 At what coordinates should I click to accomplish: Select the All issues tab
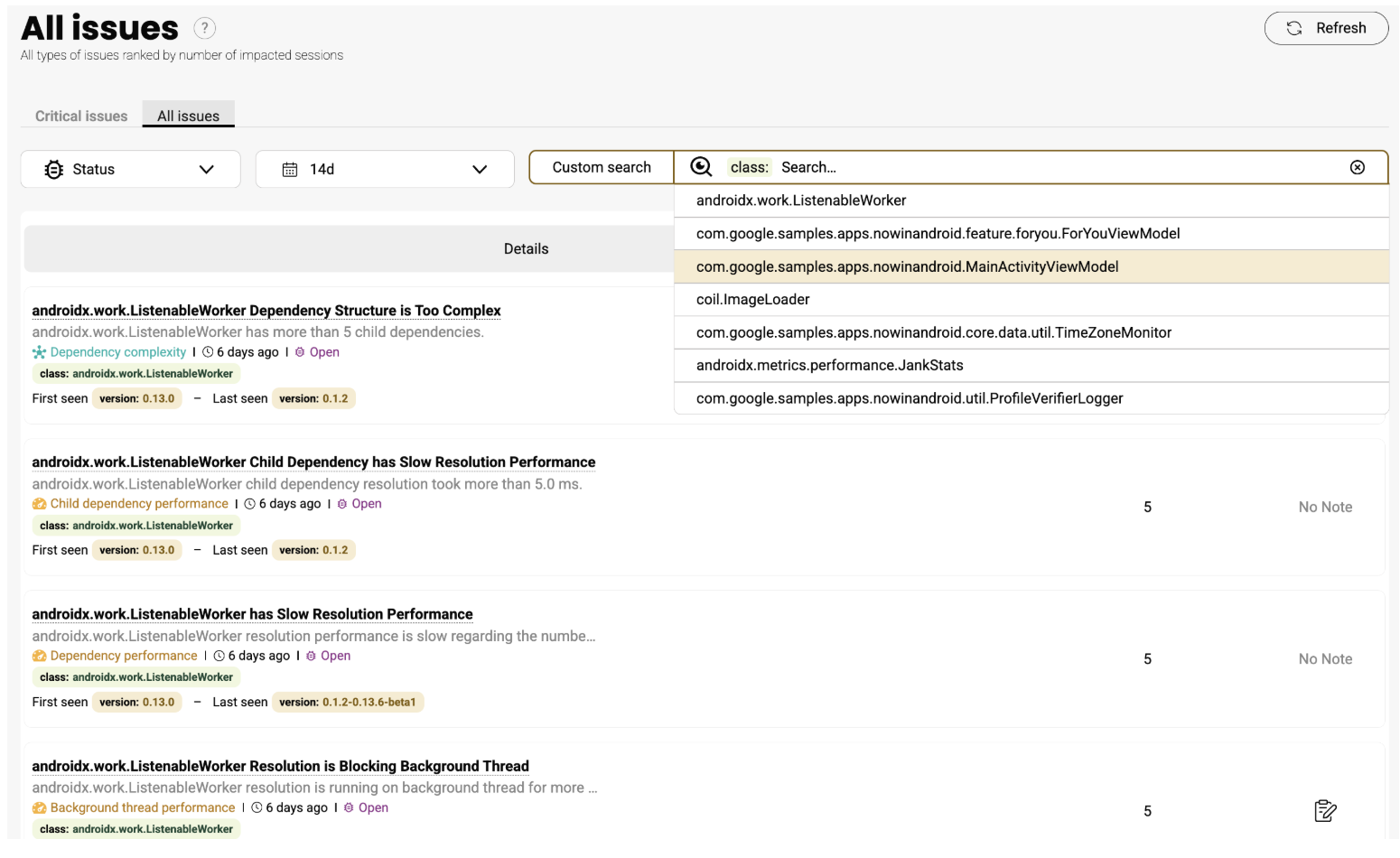click(x=188, y=116)
